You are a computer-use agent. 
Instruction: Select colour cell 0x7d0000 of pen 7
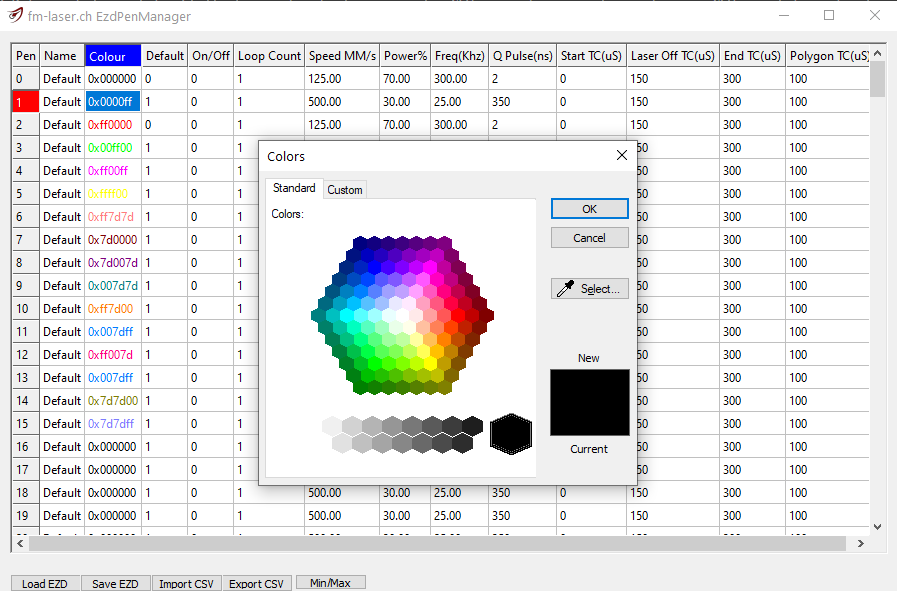(113, 240)
